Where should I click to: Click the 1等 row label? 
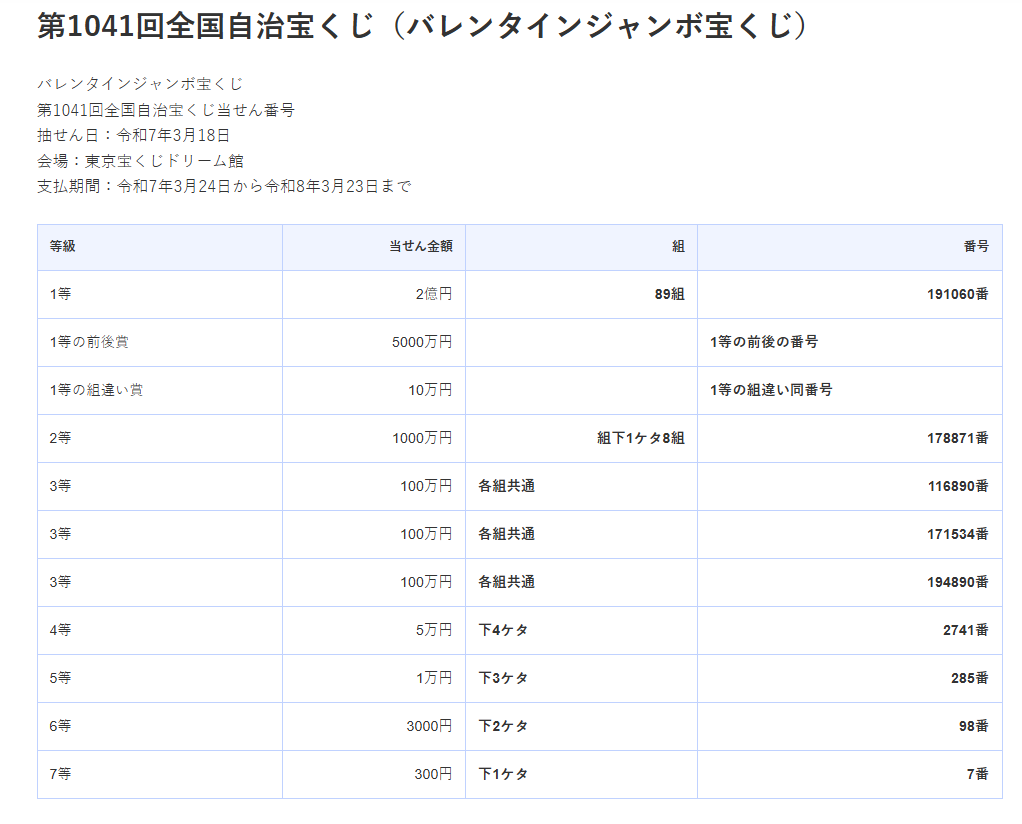click(x=61, y=294)
